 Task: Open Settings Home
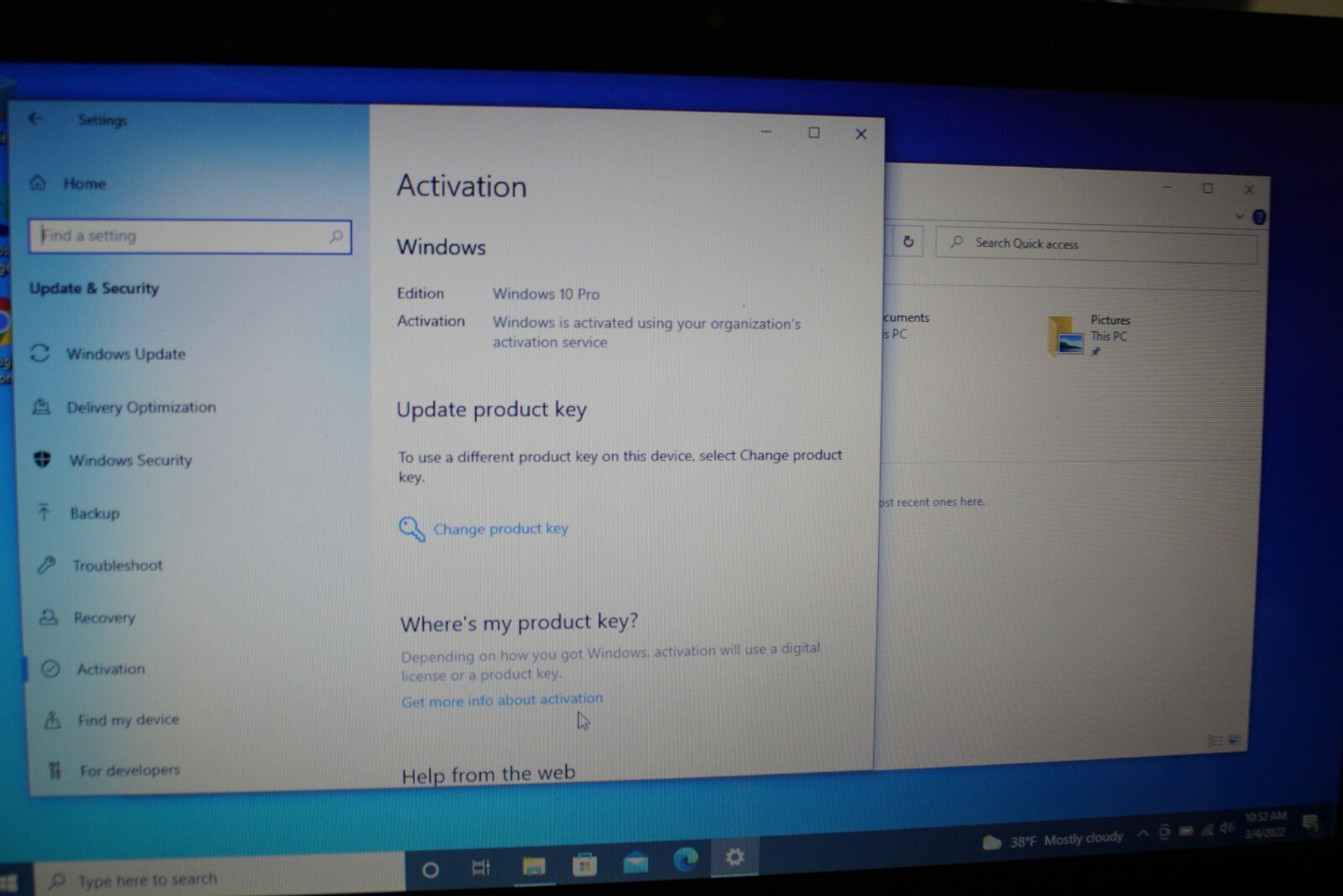point(68,183)
